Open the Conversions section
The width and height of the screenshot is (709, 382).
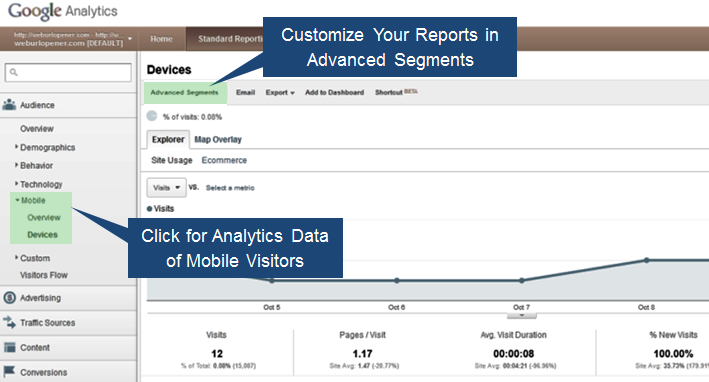tap(68, 372)
